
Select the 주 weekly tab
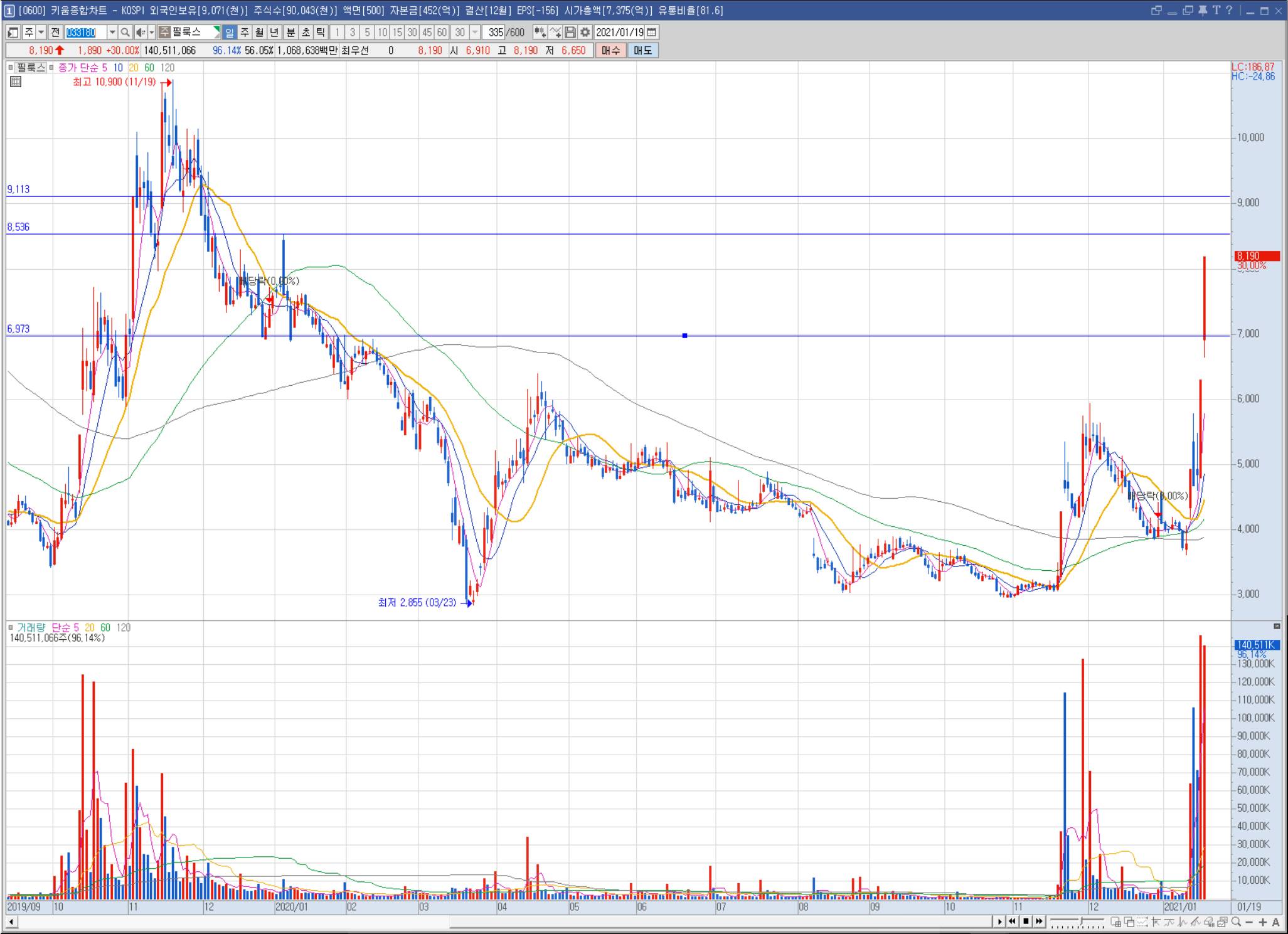click(245, 32)
